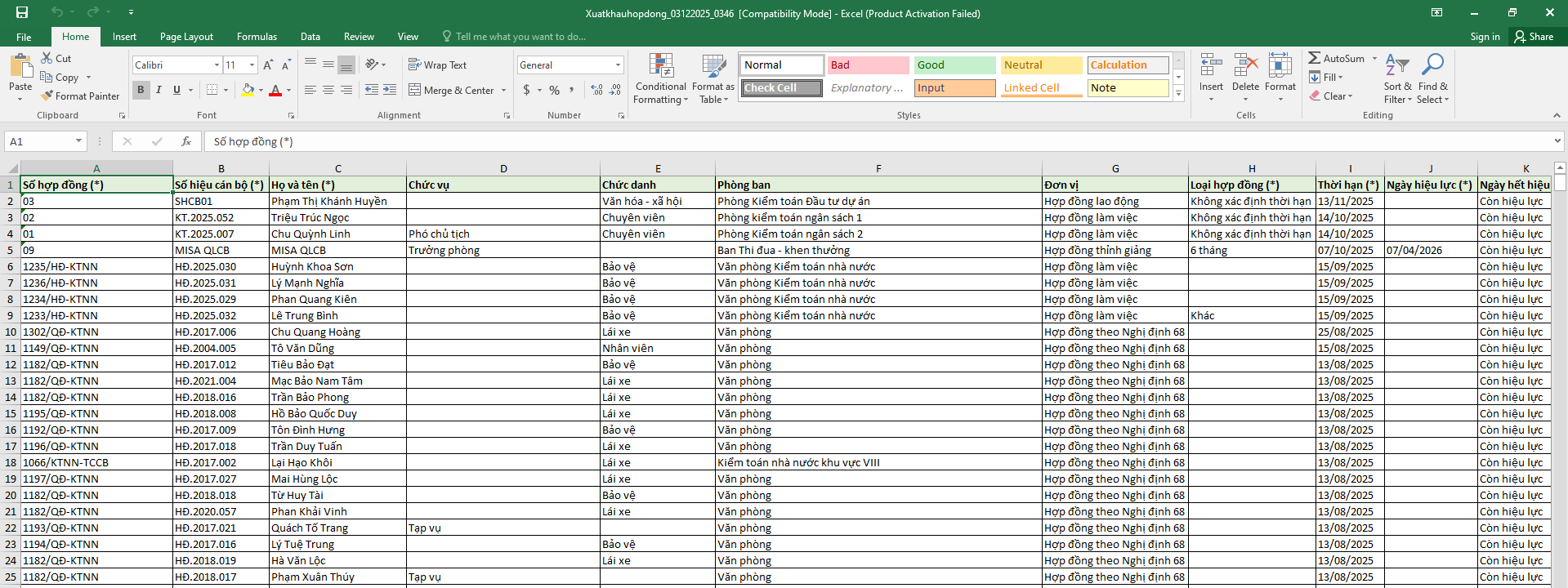Click the Save icon in title bar
The width and height of the screenshot is (1568, 588).
[x=22, y=12]
